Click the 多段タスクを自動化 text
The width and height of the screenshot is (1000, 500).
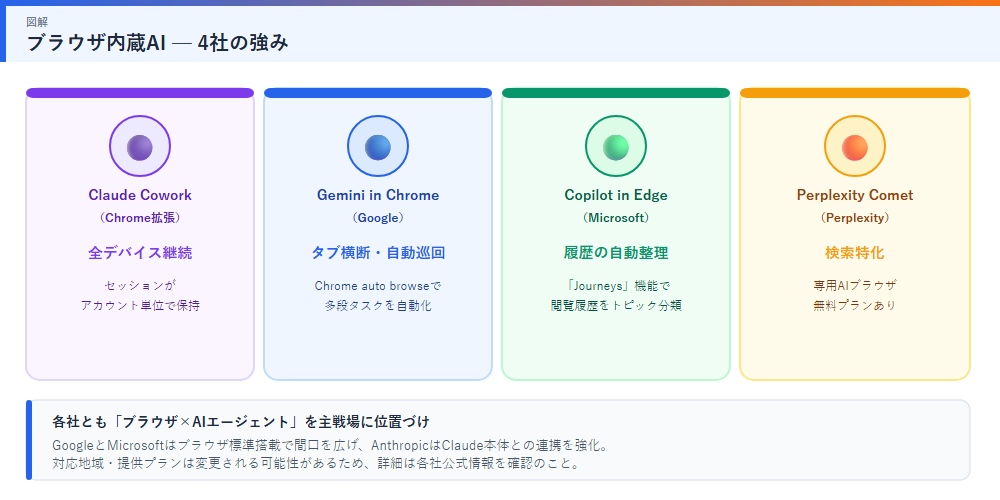click(378, 305)
